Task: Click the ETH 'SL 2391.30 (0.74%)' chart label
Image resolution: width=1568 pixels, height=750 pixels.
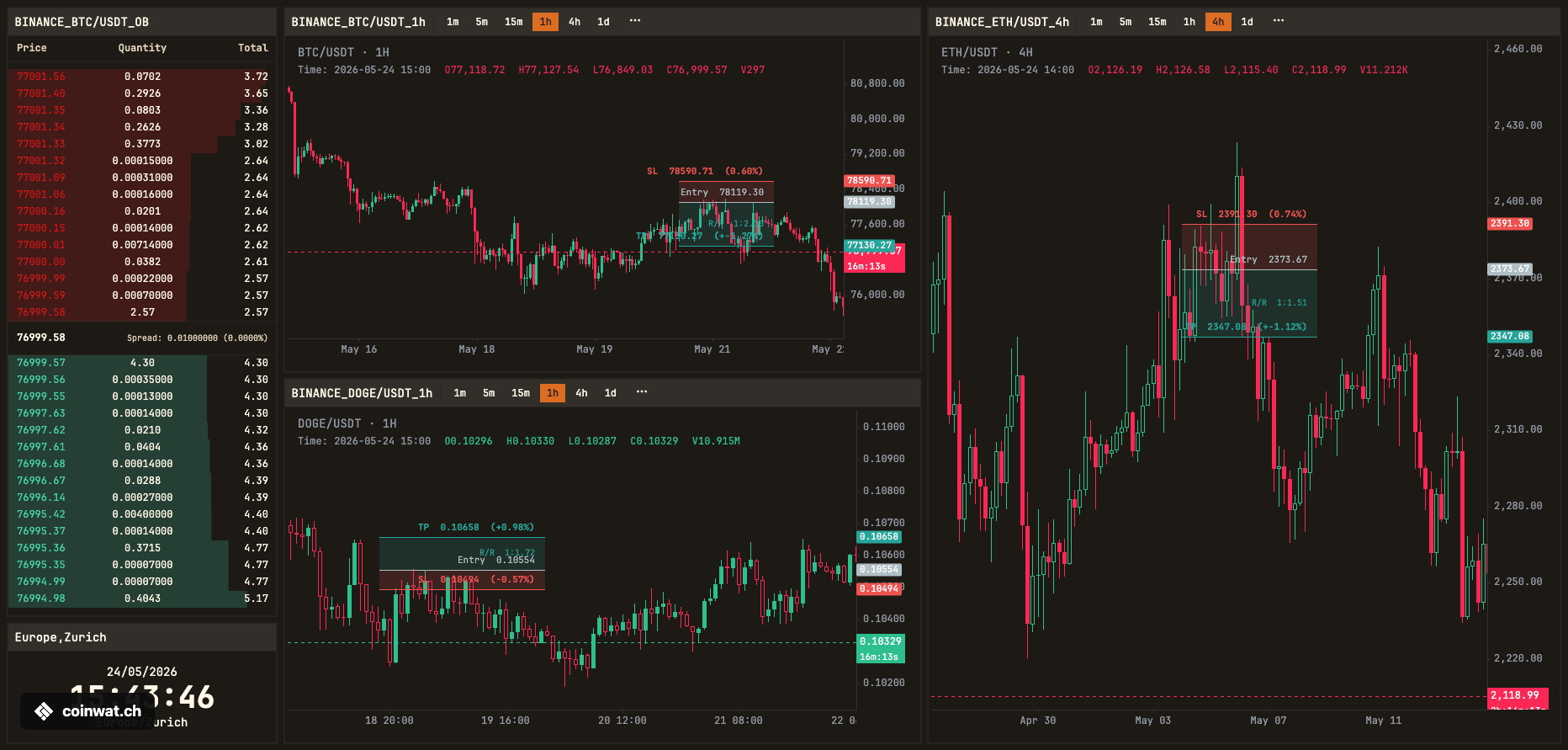Action: pos(1252,215)
